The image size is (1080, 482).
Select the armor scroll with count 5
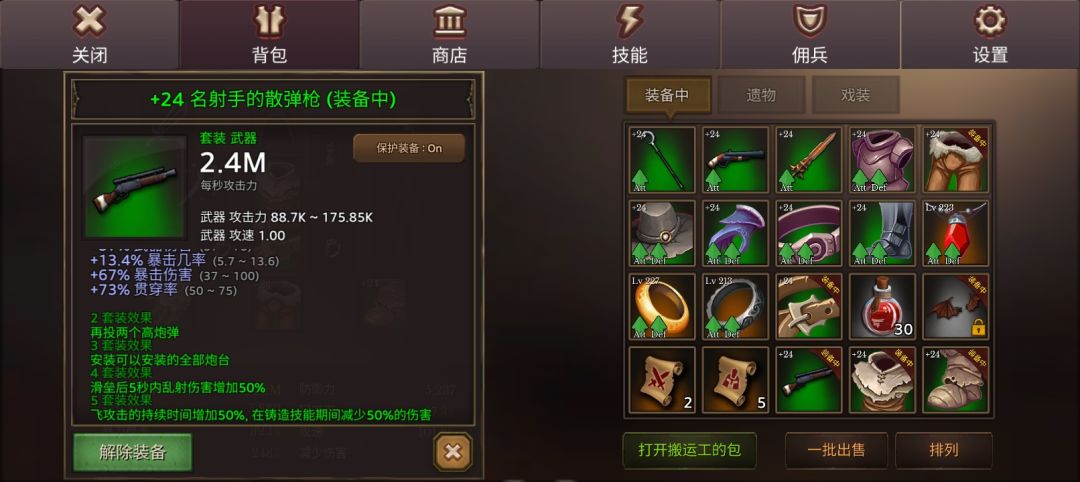(x=735, y=379)
